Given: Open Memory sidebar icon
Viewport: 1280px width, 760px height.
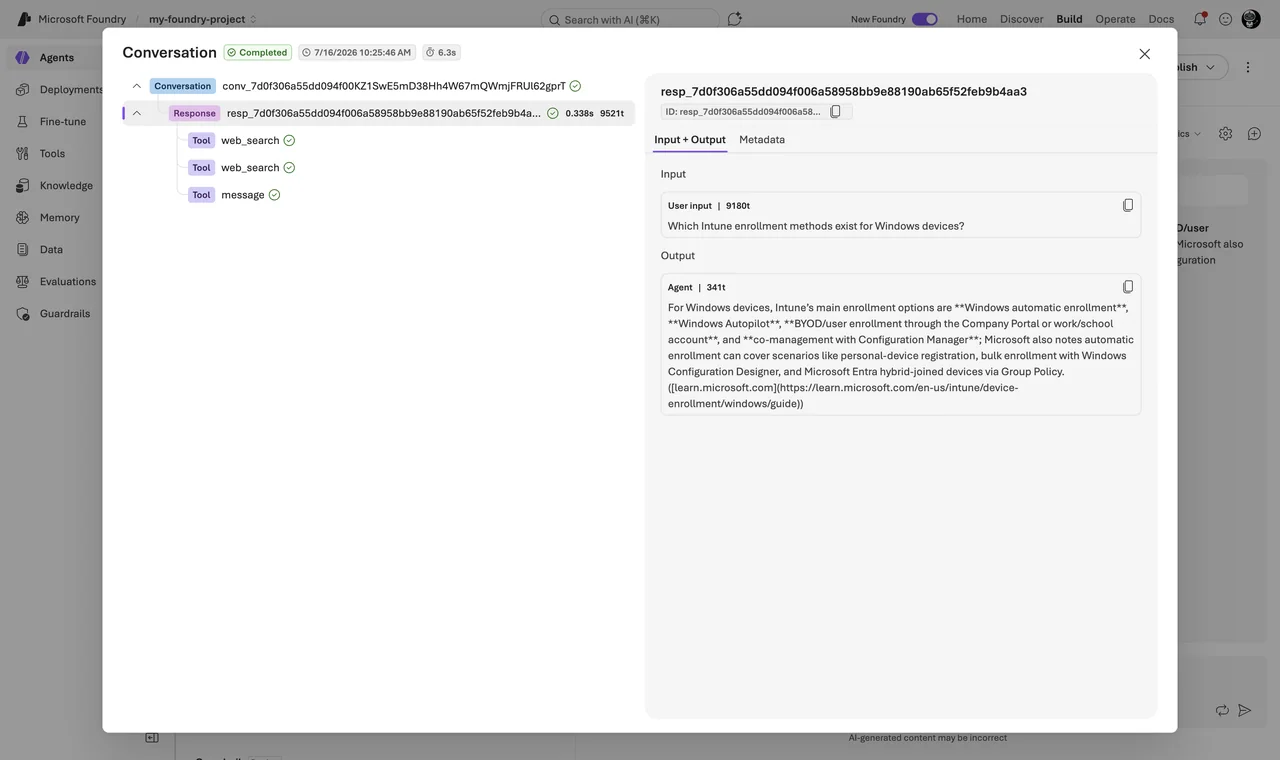Looking at the screenshot, I should coord(23,218).
